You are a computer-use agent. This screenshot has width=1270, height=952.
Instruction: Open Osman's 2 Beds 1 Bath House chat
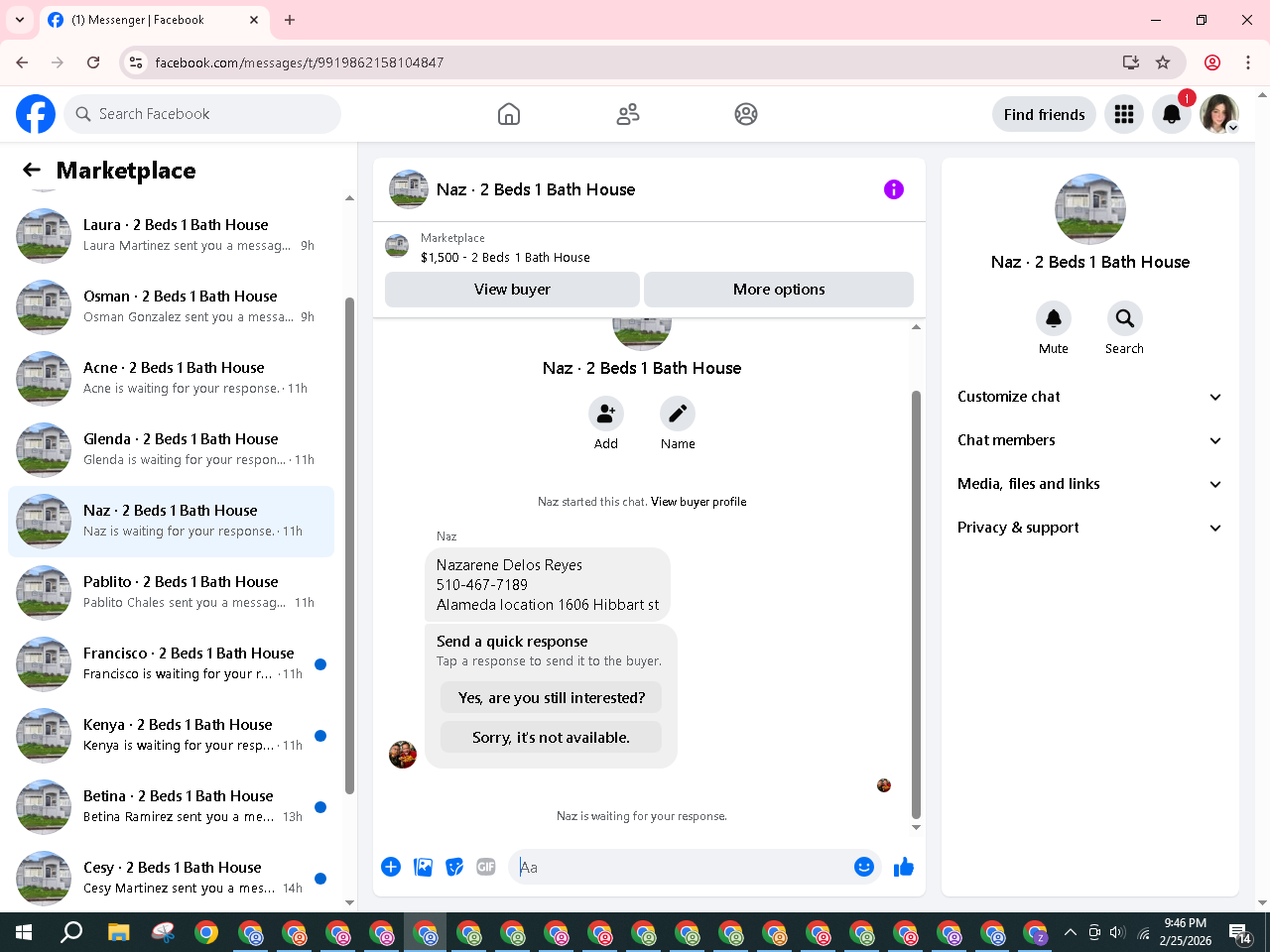click(171, 307)
